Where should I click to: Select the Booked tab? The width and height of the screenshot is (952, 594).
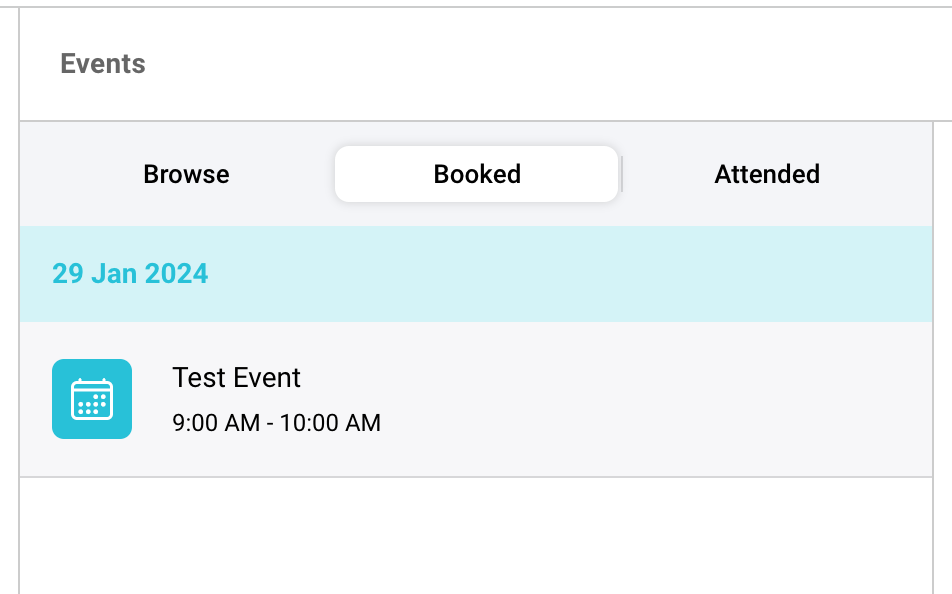[477, 174]
